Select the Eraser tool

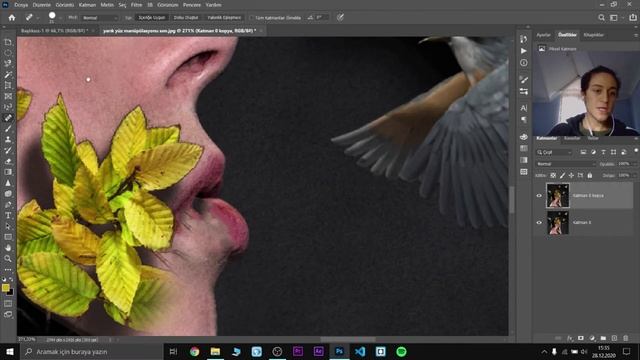coord(8,161)
